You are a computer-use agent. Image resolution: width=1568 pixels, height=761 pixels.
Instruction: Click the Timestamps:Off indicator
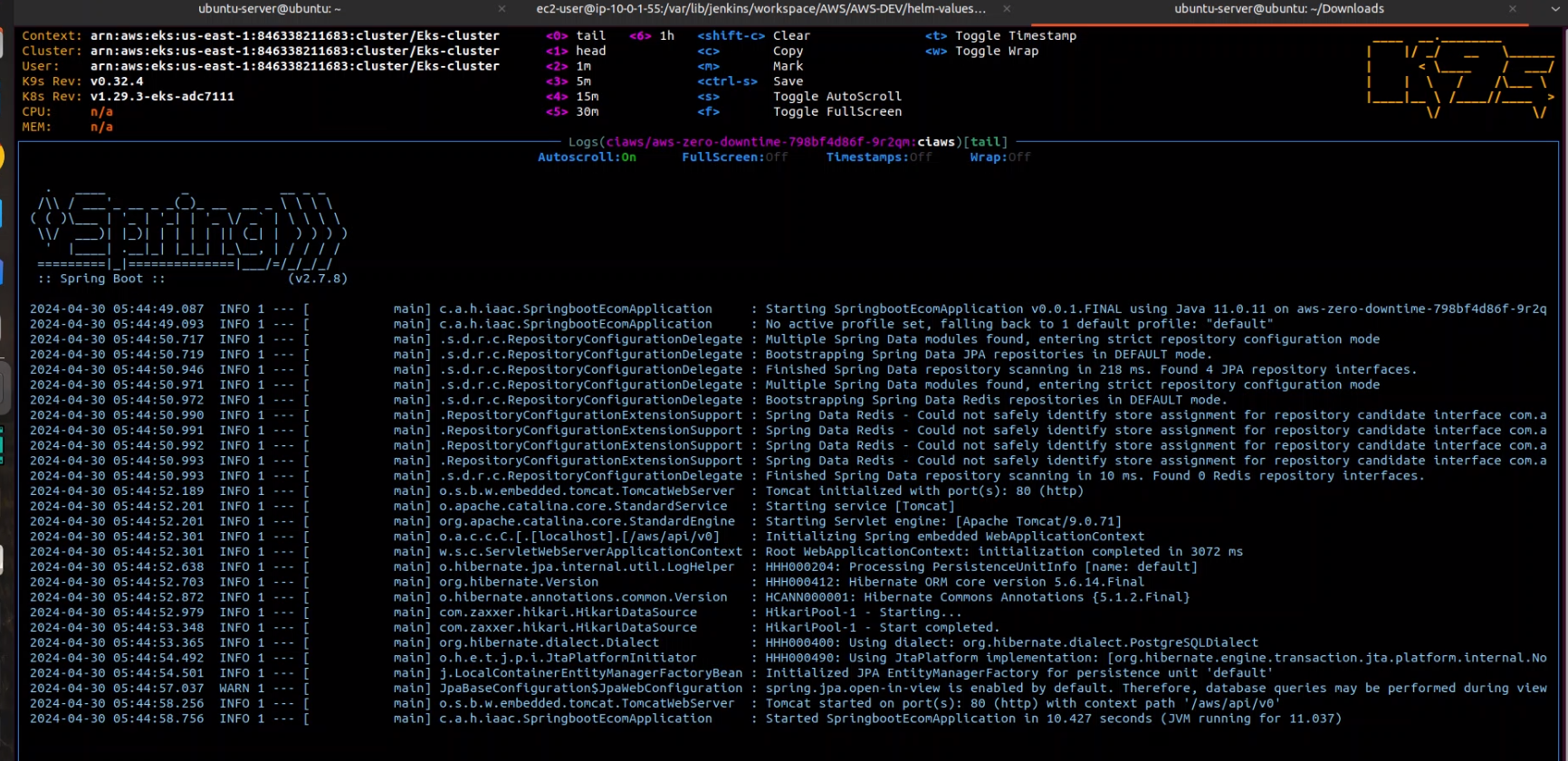click(878, 157)
